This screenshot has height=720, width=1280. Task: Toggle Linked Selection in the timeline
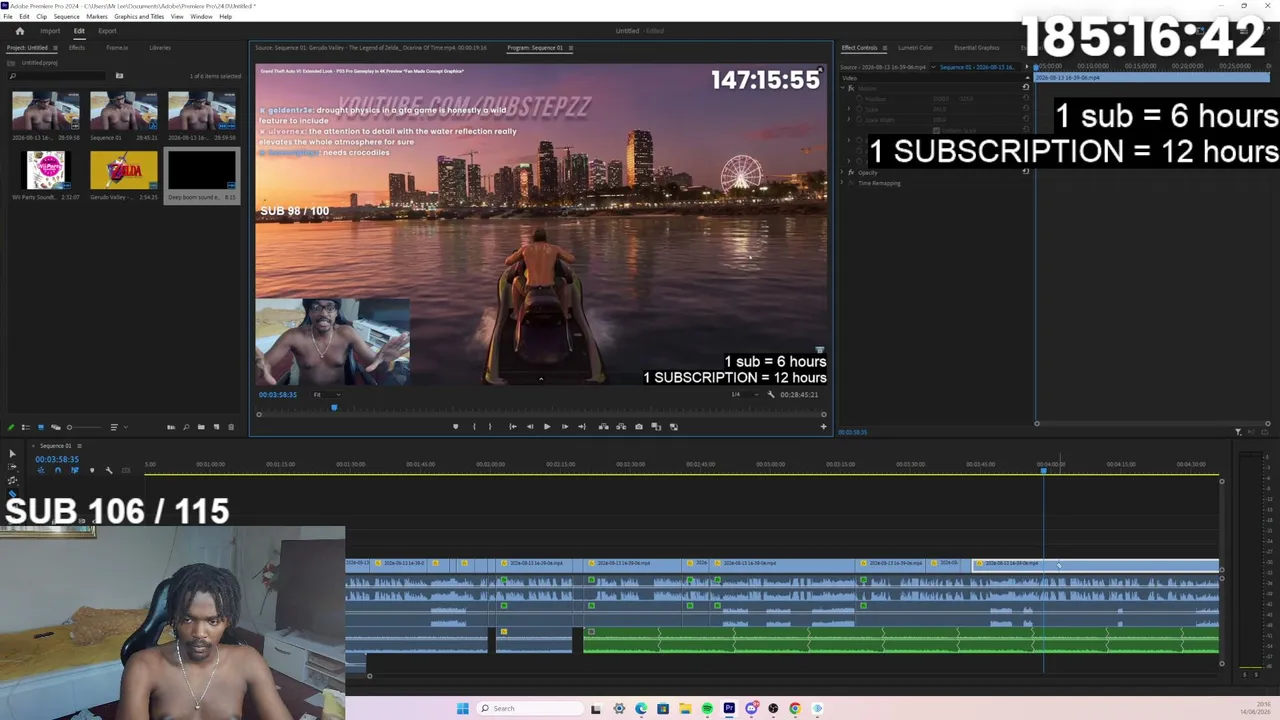(x=75, y=470)
